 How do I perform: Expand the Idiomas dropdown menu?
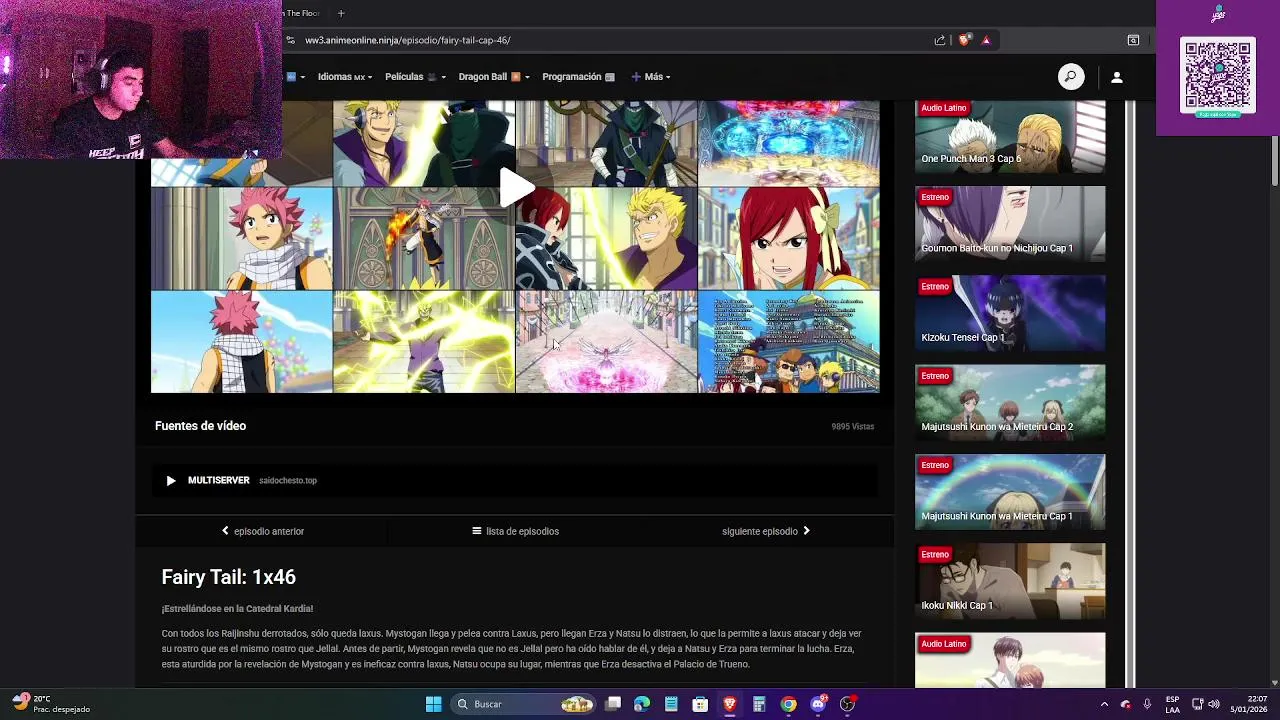point(345,77)
